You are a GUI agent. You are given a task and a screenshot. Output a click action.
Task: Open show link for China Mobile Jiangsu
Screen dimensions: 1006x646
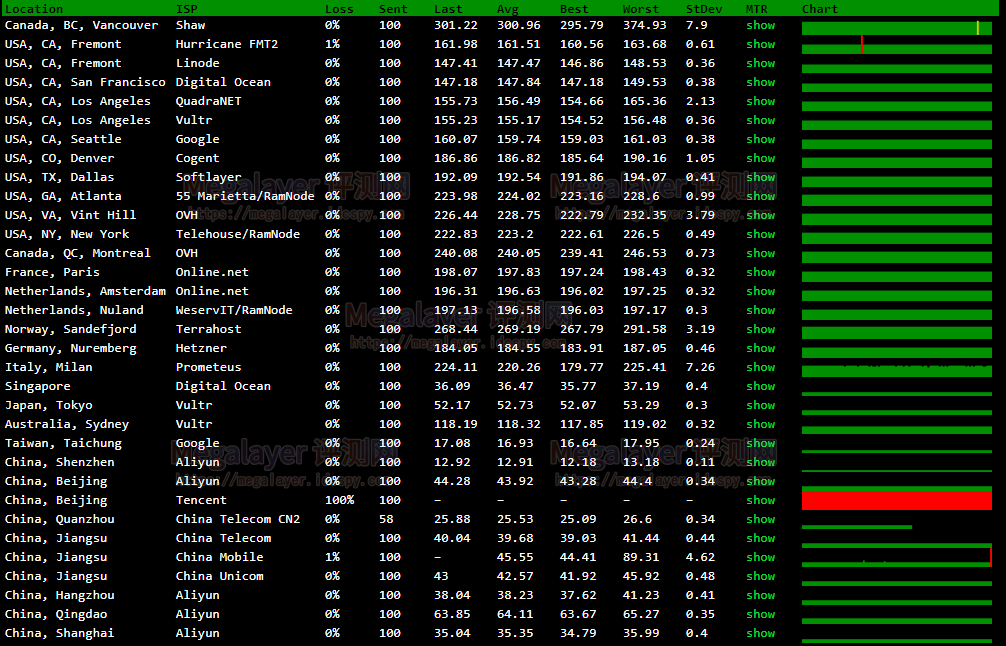point(760,557)
